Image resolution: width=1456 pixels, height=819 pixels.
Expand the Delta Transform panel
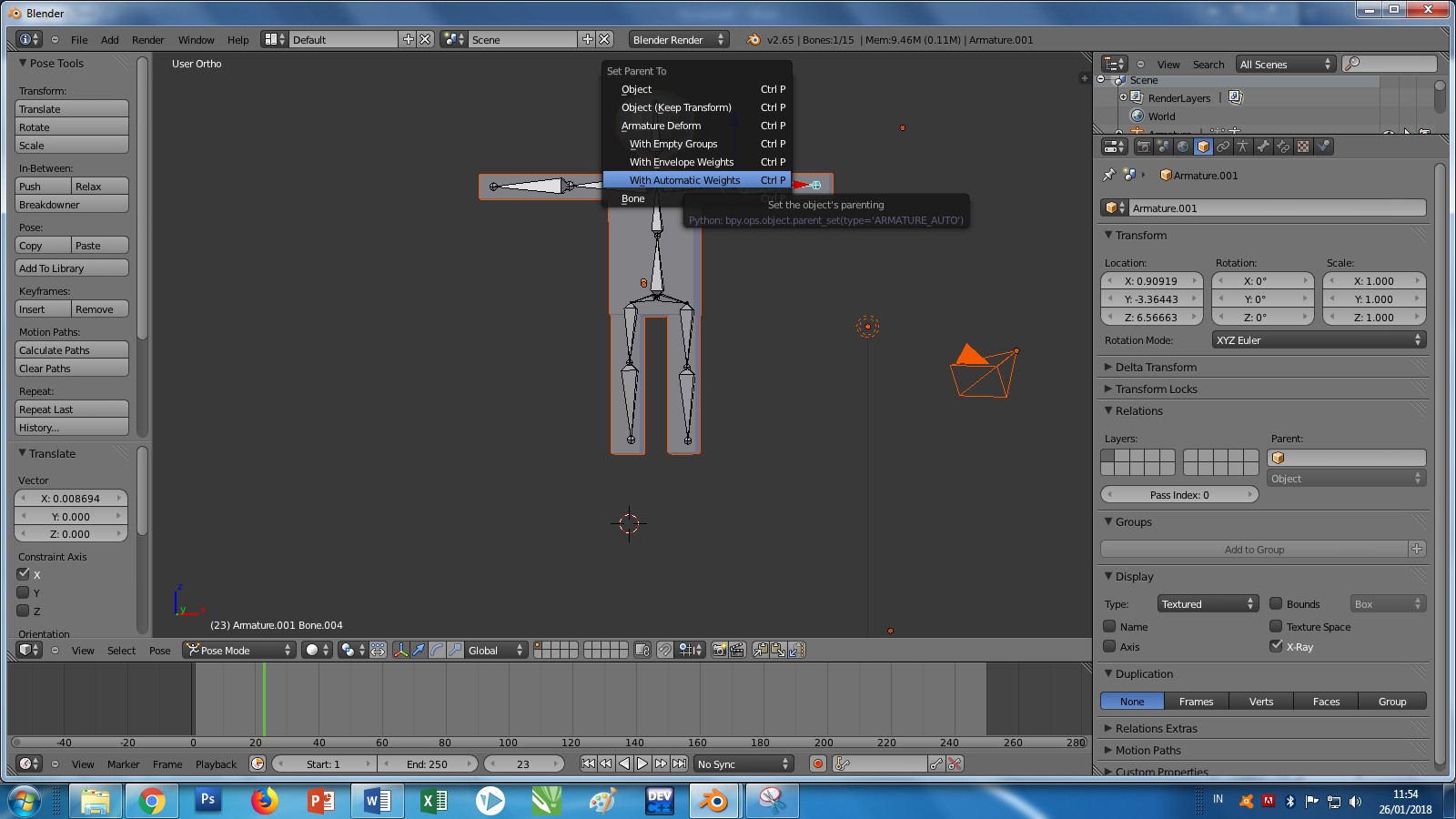click(1156, 367)
